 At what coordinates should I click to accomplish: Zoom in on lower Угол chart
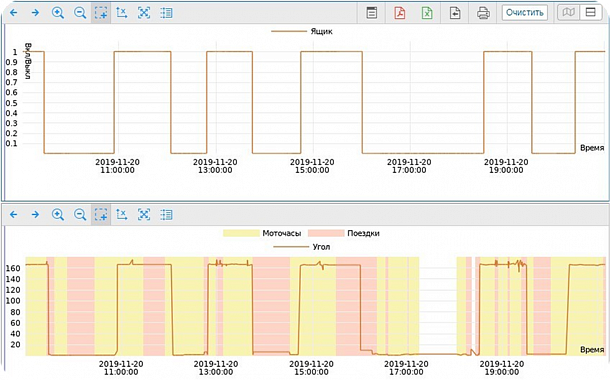click(58, 214)
